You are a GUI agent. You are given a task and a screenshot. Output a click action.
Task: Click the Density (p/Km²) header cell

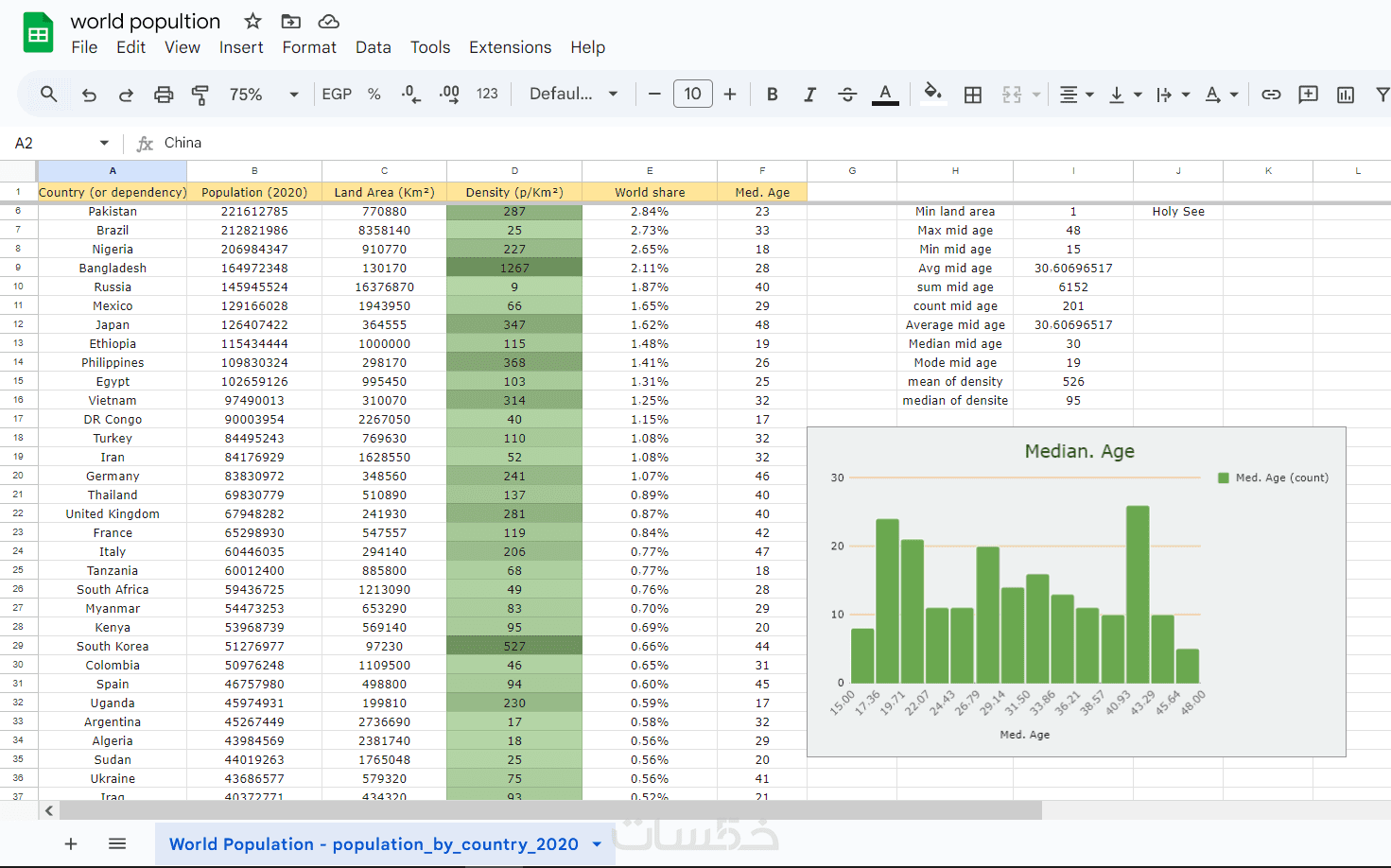coord(514,192)
